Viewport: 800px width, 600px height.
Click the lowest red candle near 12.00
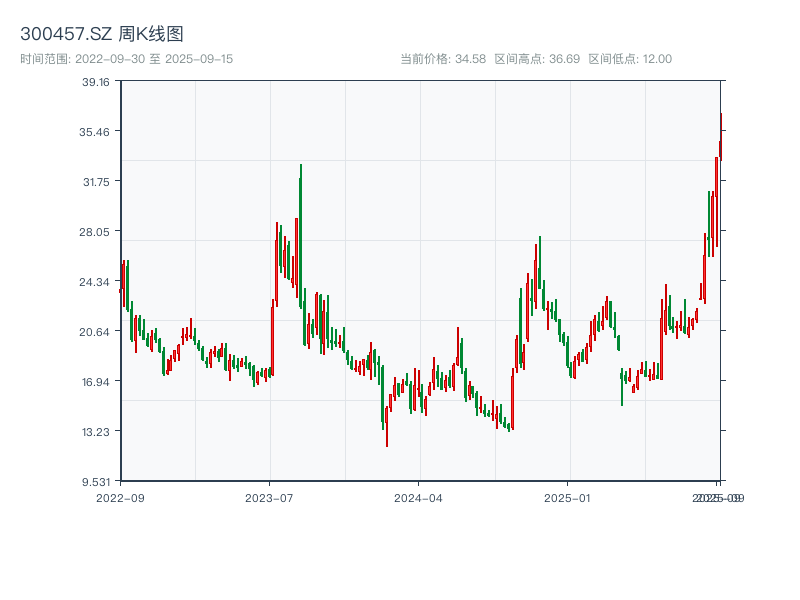[387, 427]
